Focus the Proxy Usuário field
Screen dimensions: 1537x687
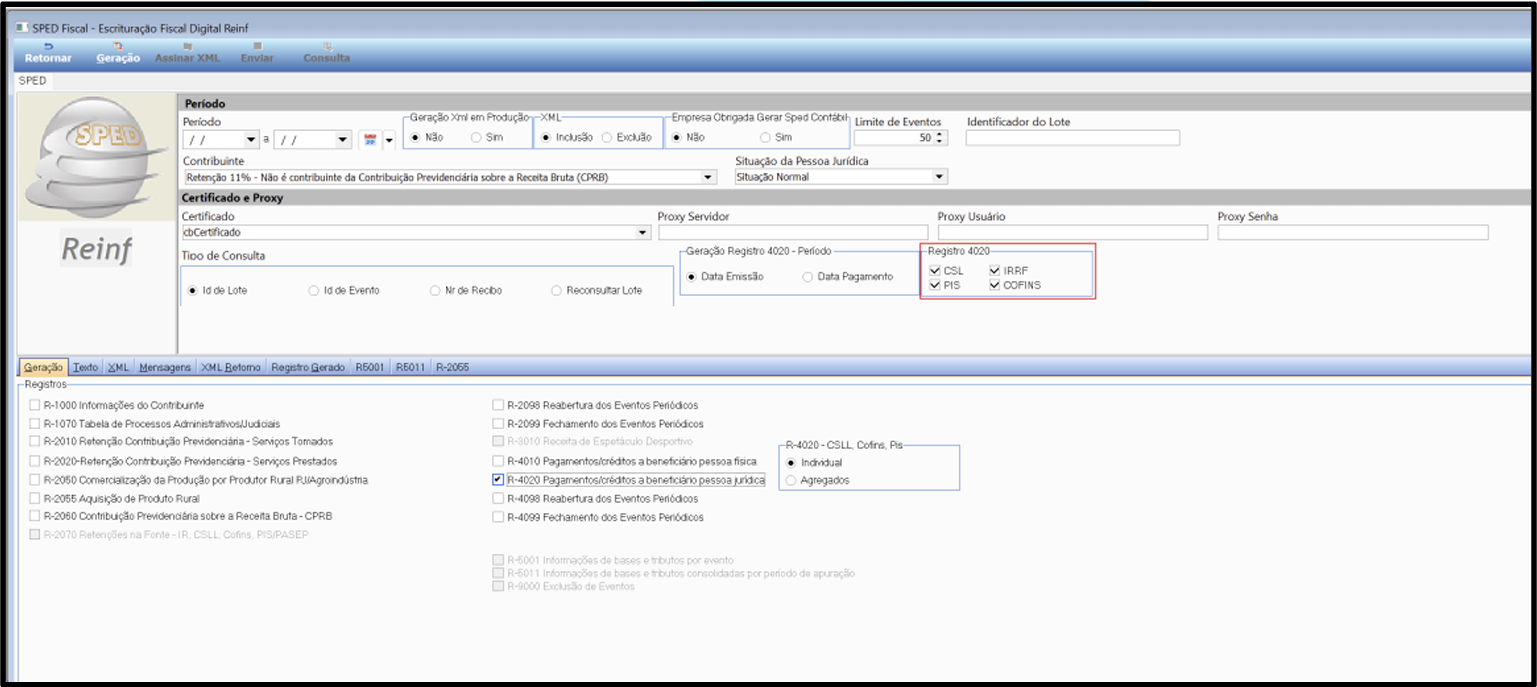1072,232
